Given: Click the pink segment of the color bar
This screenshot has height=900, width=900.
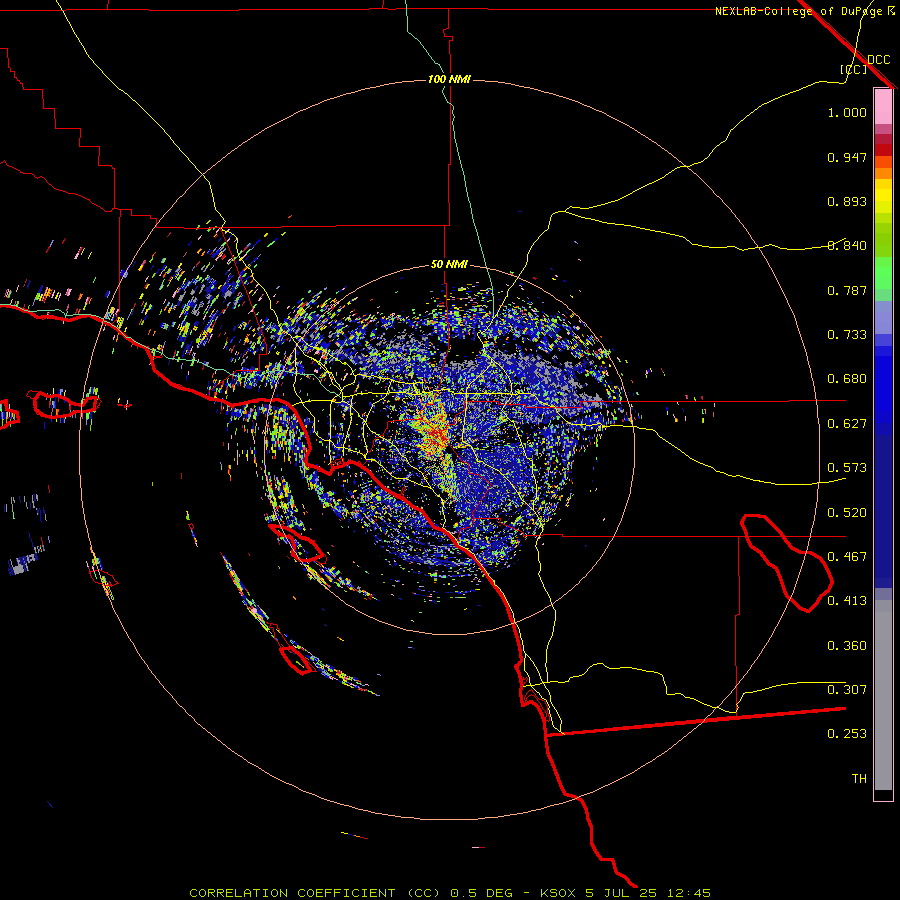Looking at the screenshot, I should pyautogui.click(x=883, y=107).
